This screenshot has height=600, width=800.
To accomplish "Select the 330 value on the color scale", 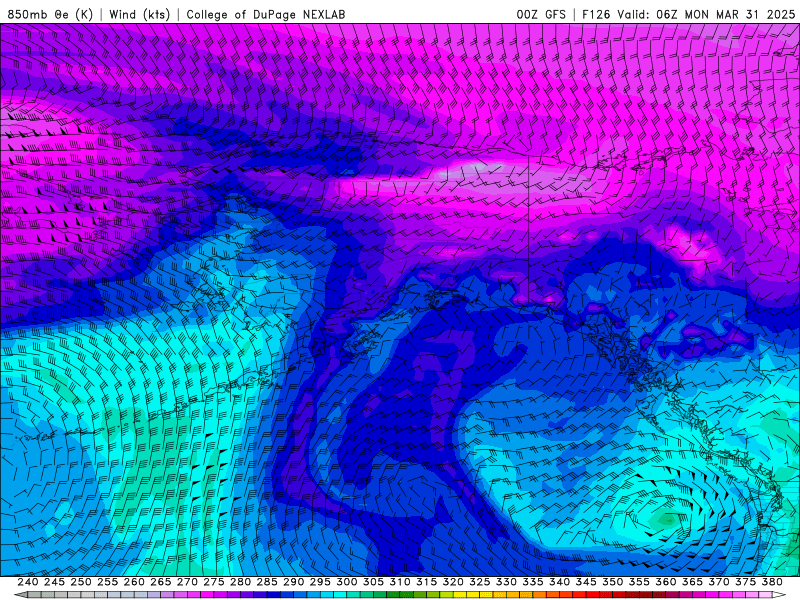I will pos(506,582).
